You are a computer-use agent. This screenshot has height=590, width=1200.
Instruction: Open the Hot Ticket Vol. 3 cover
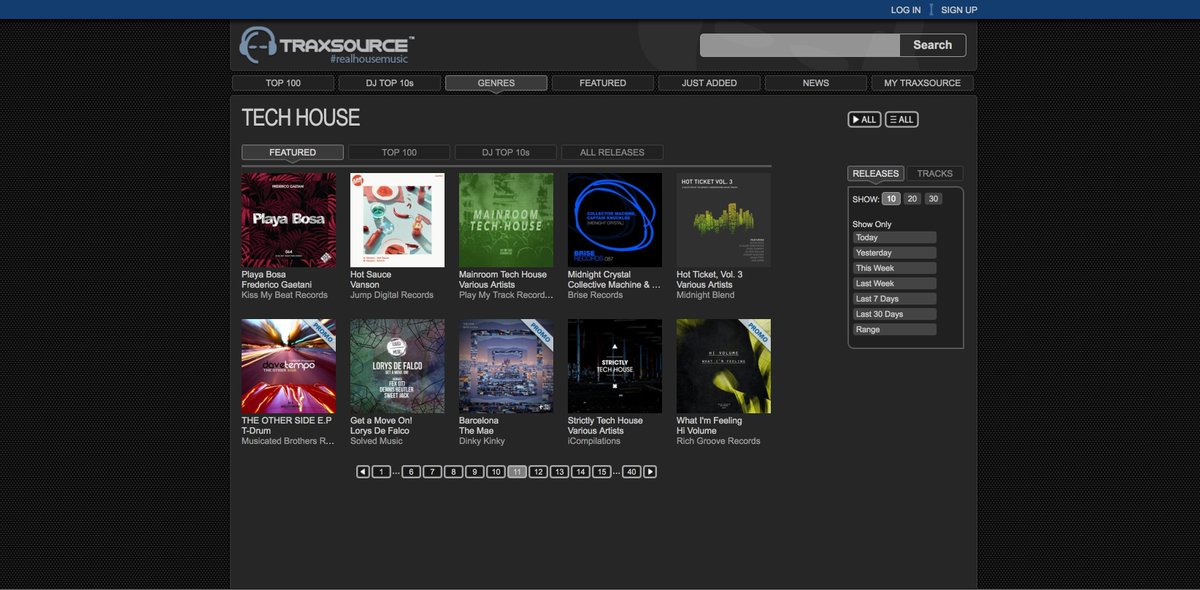pos(724,220)
